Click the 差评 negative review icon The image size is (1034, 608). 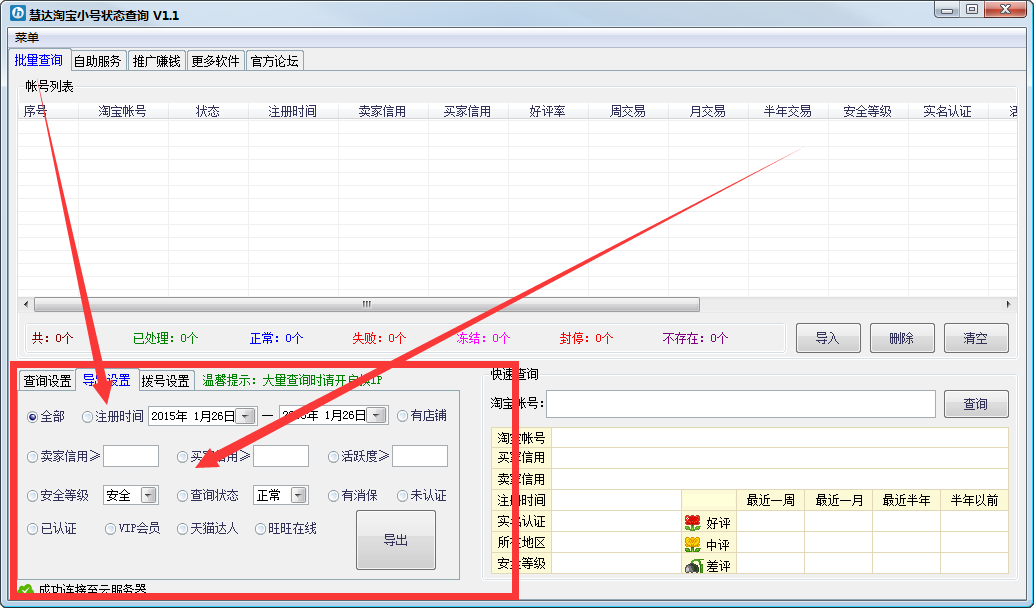click(692, 566)
